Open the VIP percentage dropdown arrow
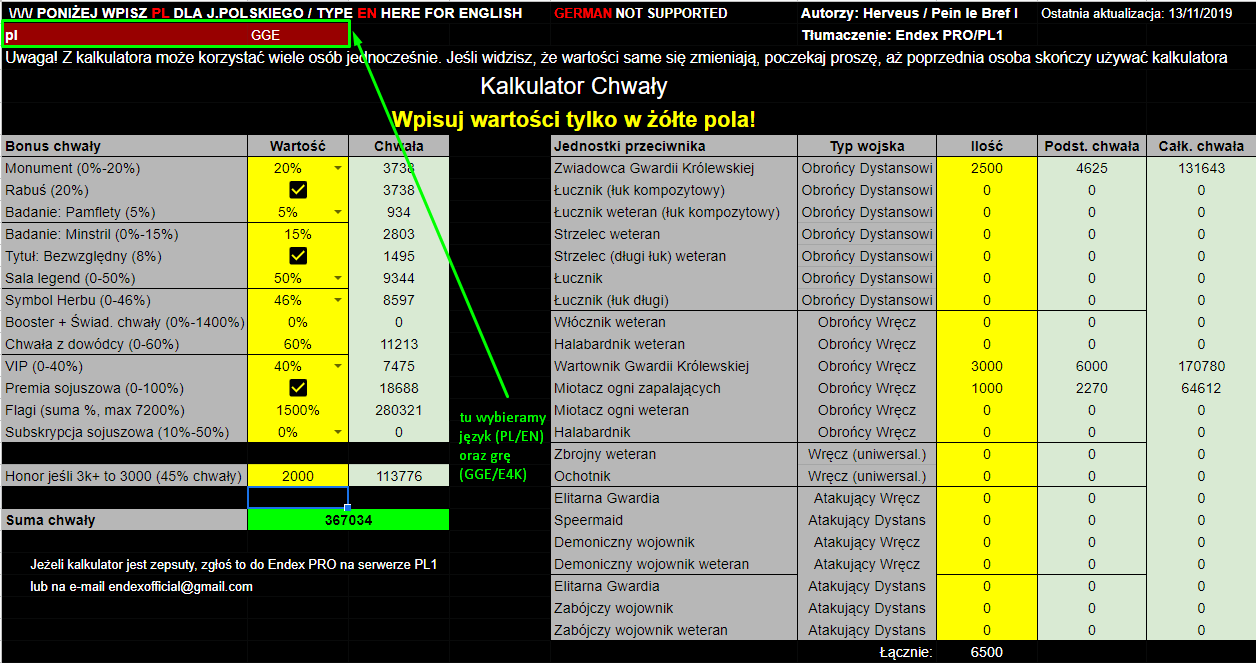Viewport: 1256px width, 663px height. [x=338, y=366]
